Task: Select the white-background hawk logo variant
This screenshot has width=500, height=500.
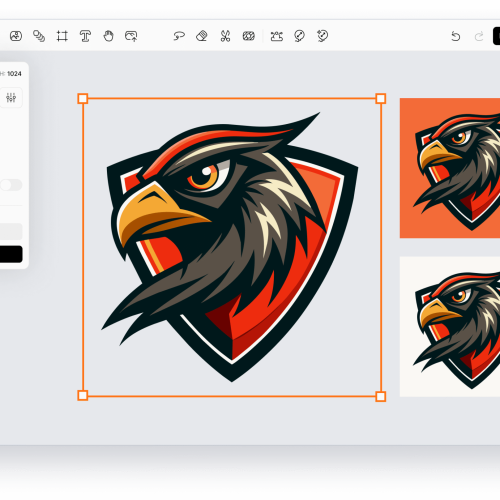Action: pos(450,327)
